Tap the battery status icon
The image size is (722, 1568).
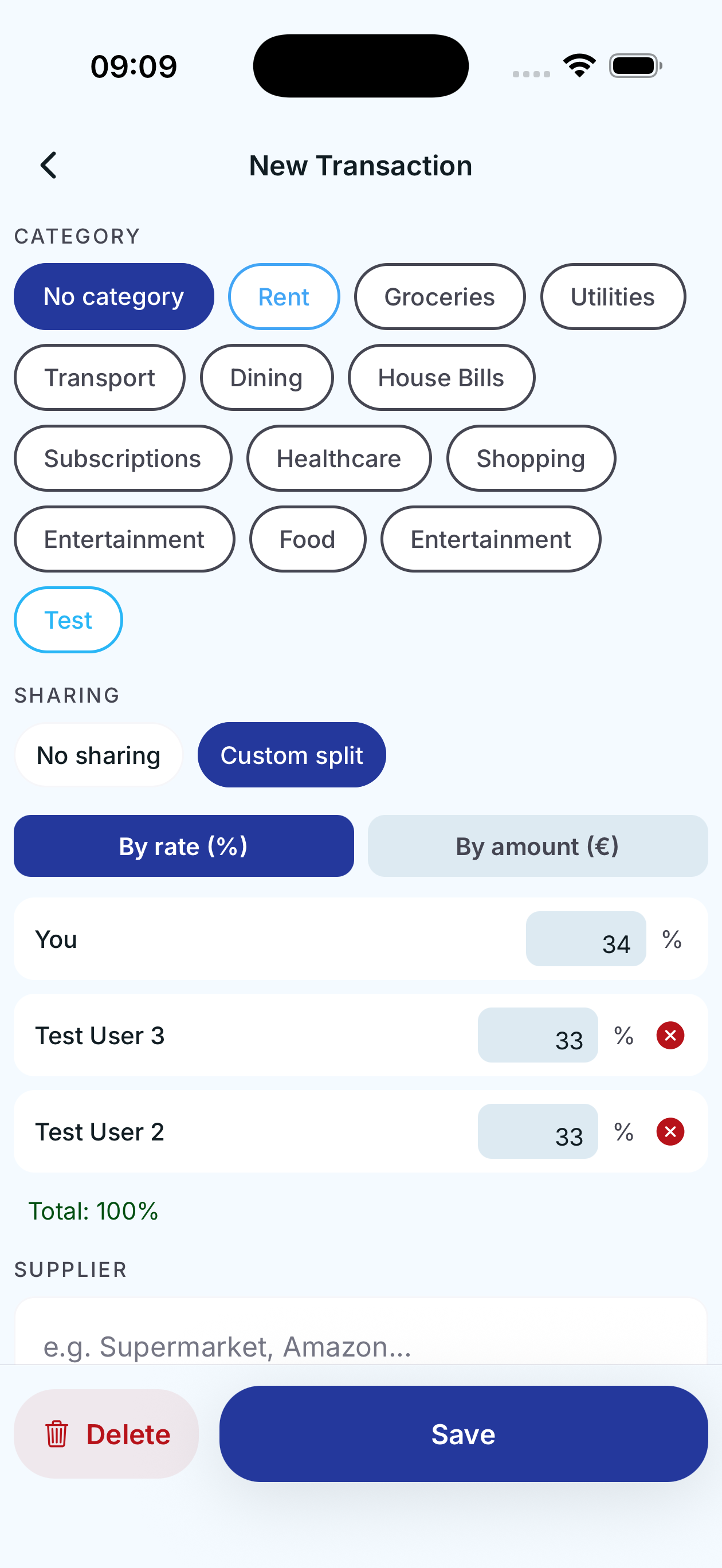coord(635,65)
